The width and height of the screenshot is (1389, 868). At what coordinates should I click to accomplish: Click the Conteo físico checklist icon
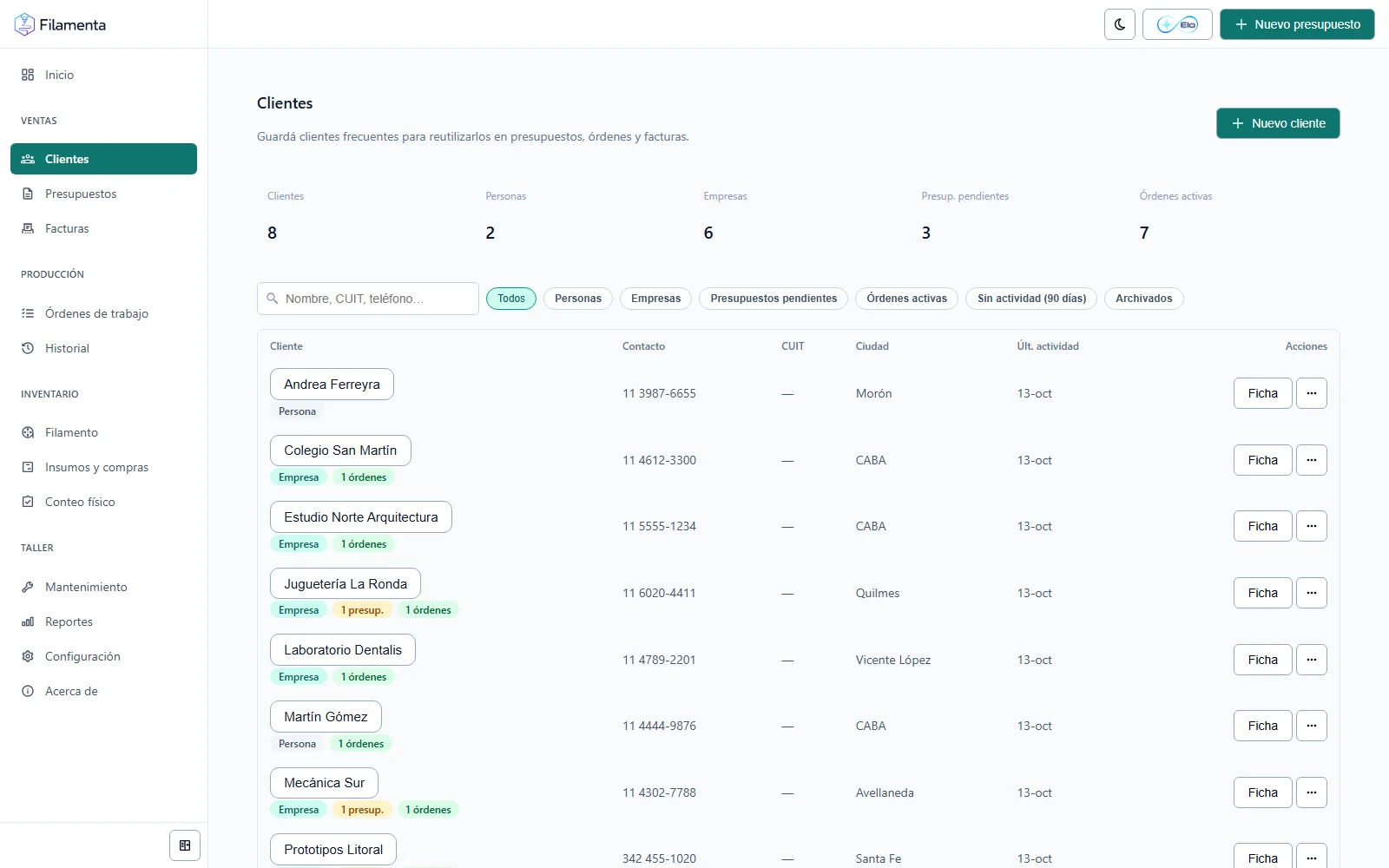[28, 502]
